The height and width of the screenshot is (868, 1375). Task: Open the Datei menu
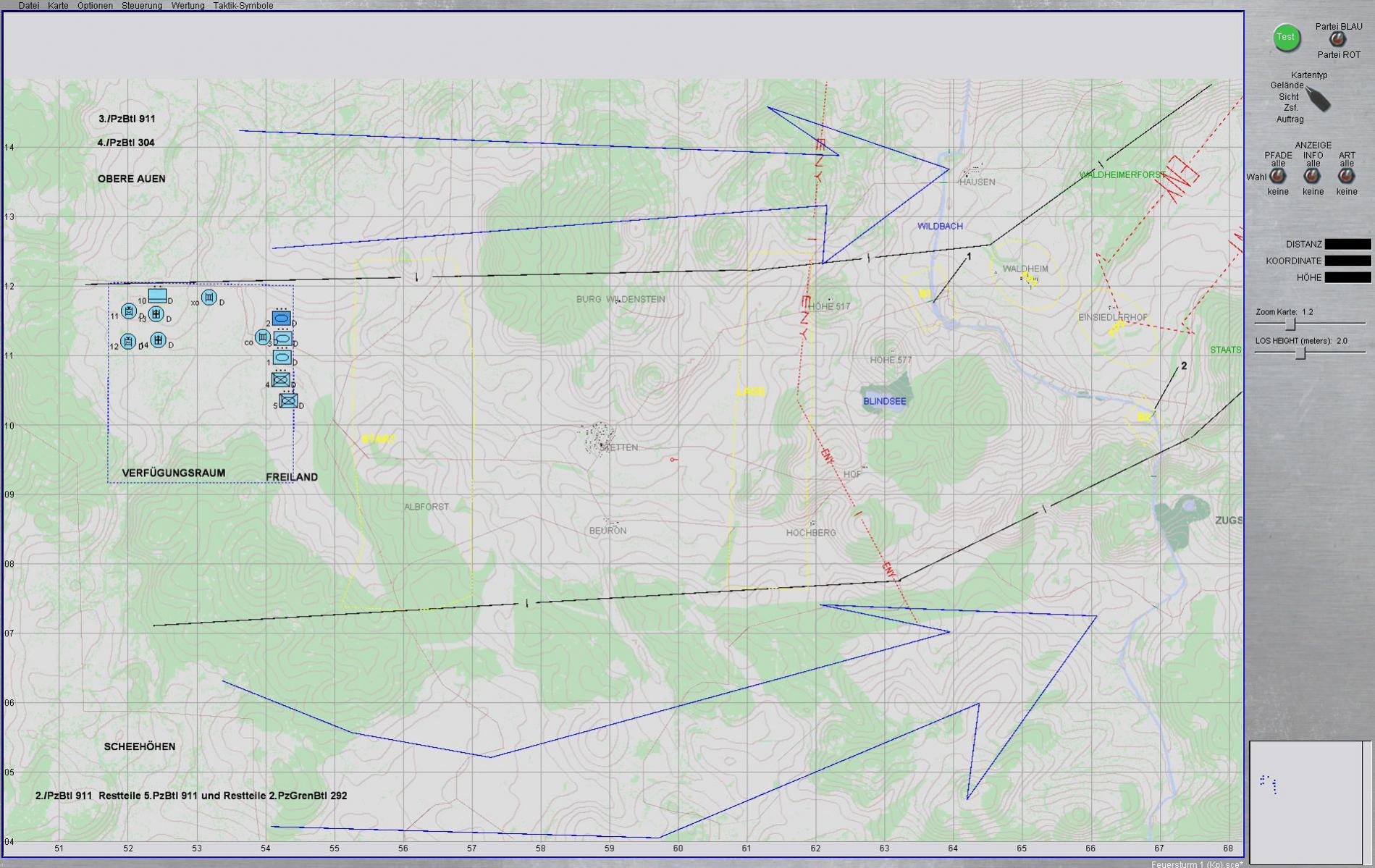point(29,6)
